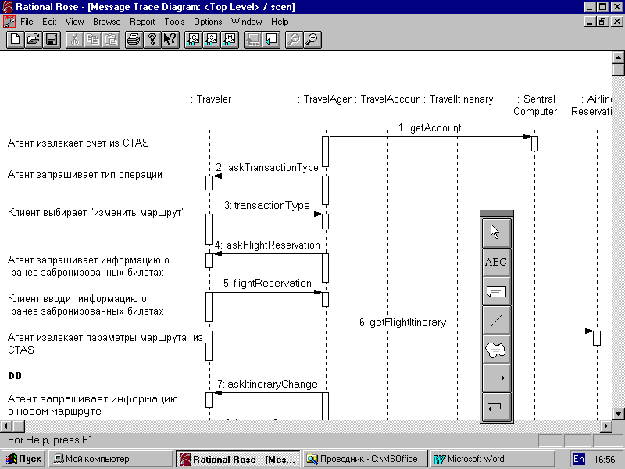The image size is (625, 469).
Task: Activate the context help arrow icon
Action: coord(170,40)
